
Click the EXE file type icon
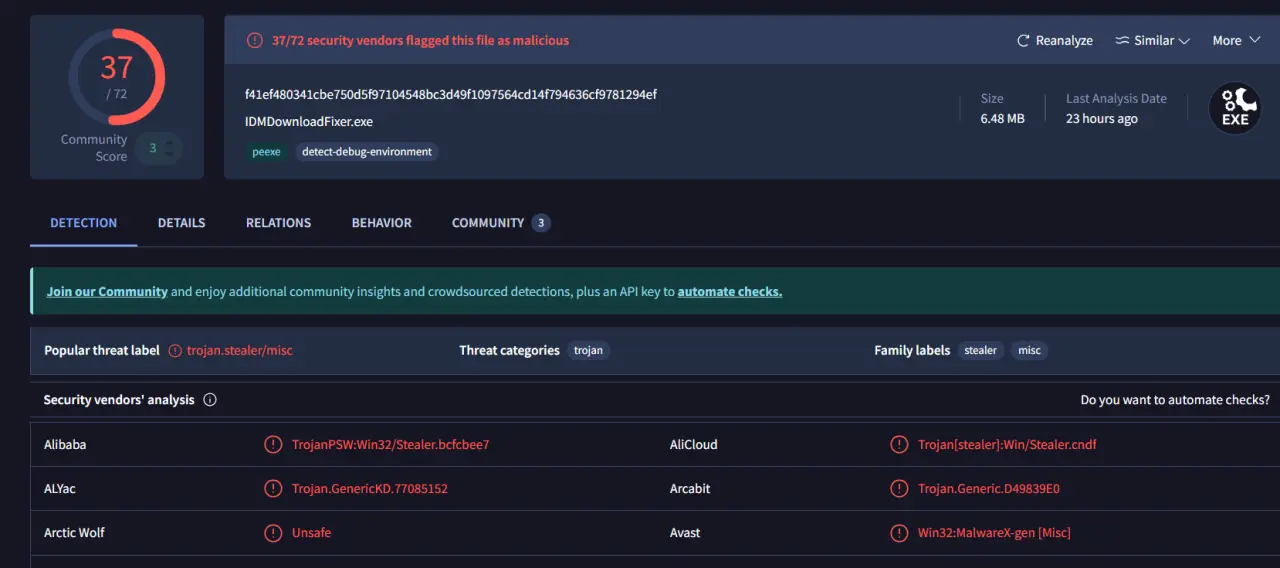coord(1235,108)
